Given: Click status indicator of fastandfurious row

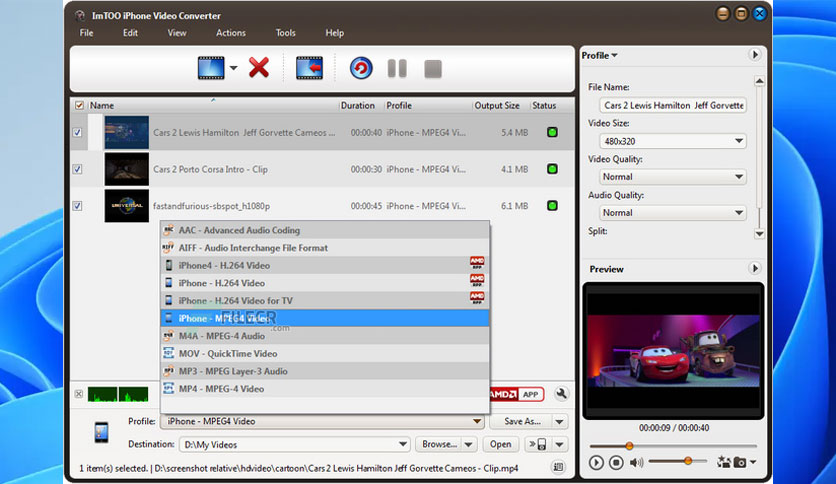Looking at the screenshot, I should [x=552, y=206].
